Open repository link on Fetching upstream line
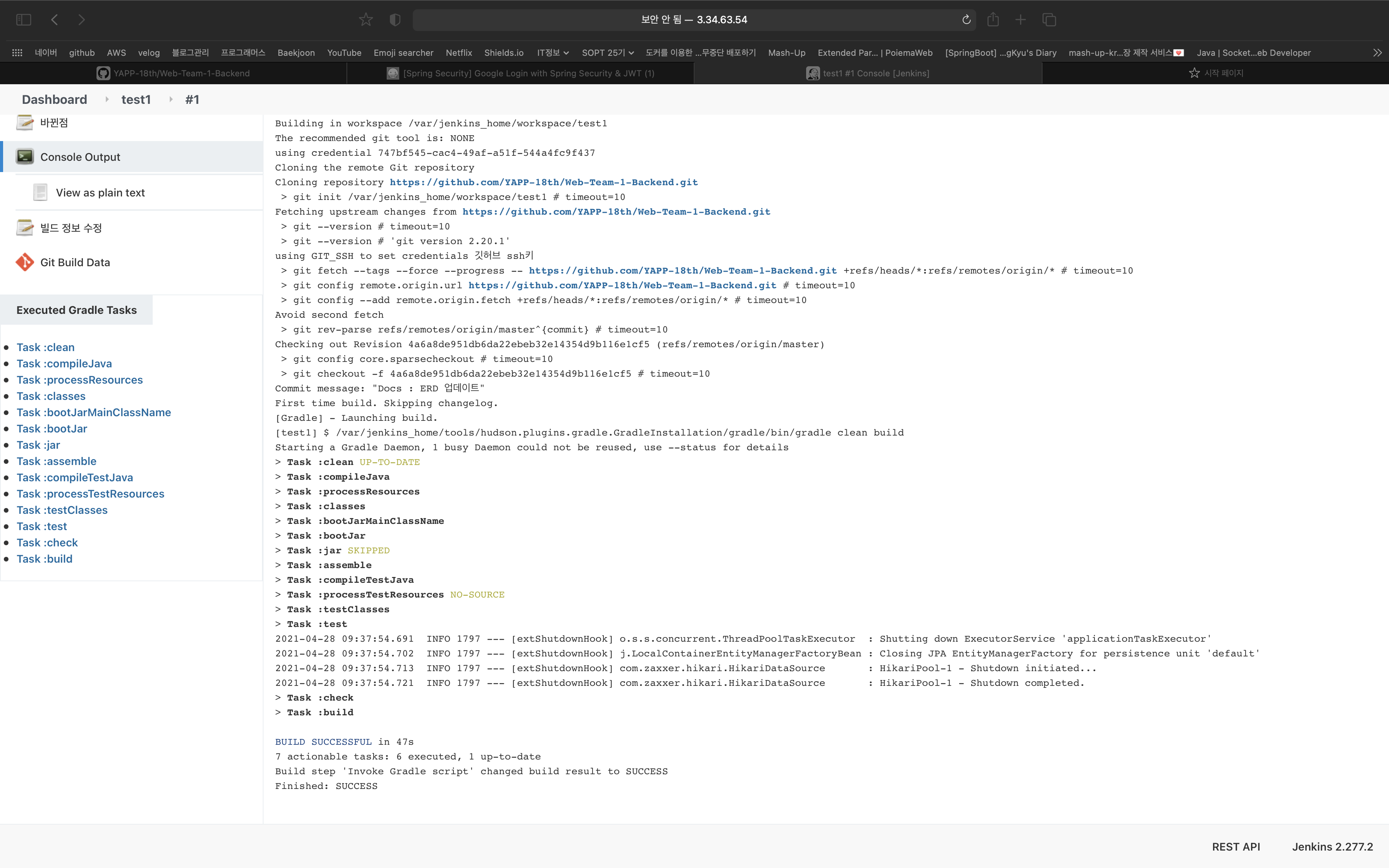Screen dimensions: 1389x868 point(617,211)
